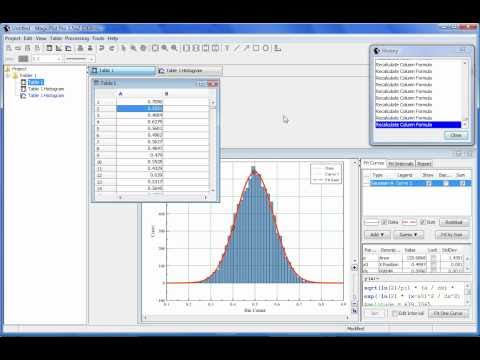Switch to the Fit Intervals tab

coord(401,164)
